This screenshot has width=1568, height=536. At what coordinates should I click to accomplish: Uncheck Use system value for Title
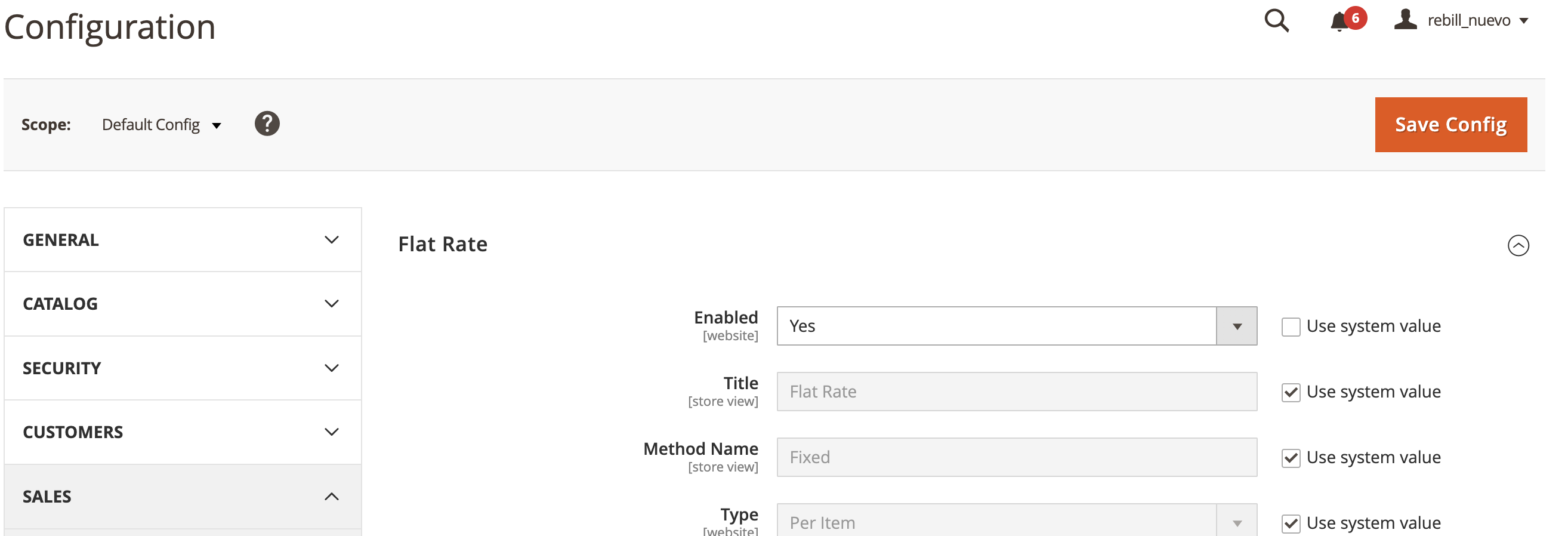tap(1291, 392)
